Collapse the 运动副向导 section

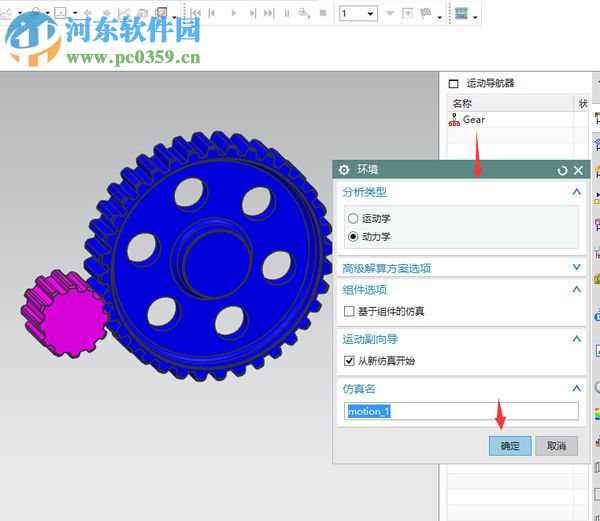(x=577, y=339)
